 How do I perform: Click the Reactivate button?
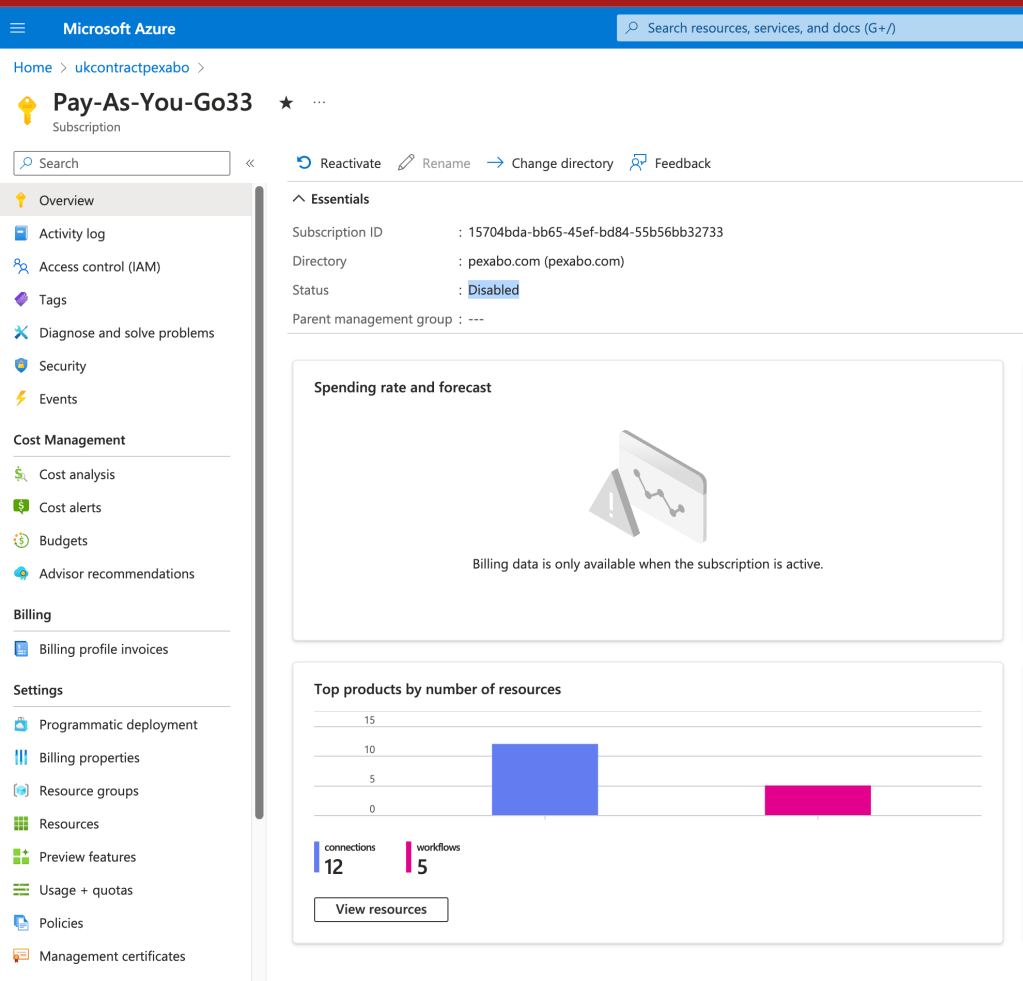tap(339, 163)
